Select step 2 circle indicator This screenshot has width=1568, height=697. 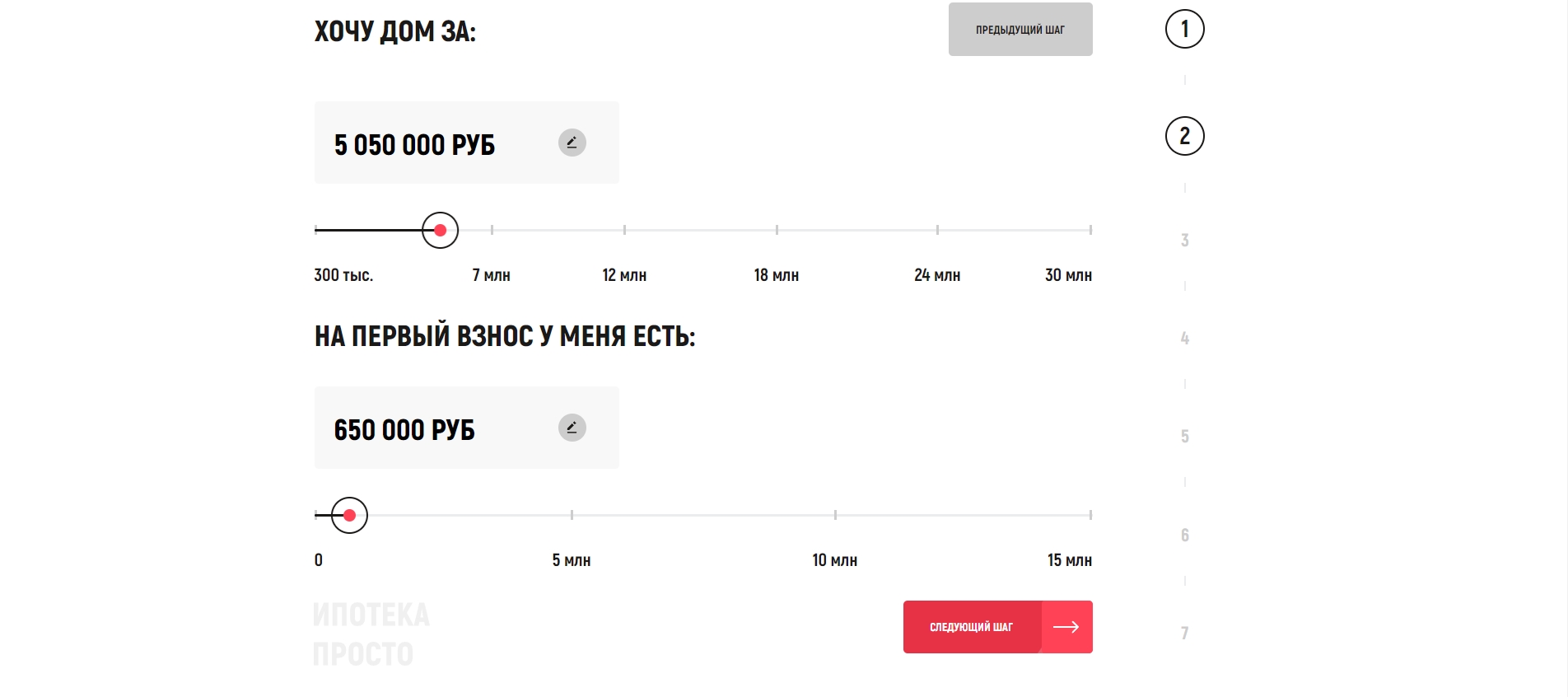tap(1185, 136)
